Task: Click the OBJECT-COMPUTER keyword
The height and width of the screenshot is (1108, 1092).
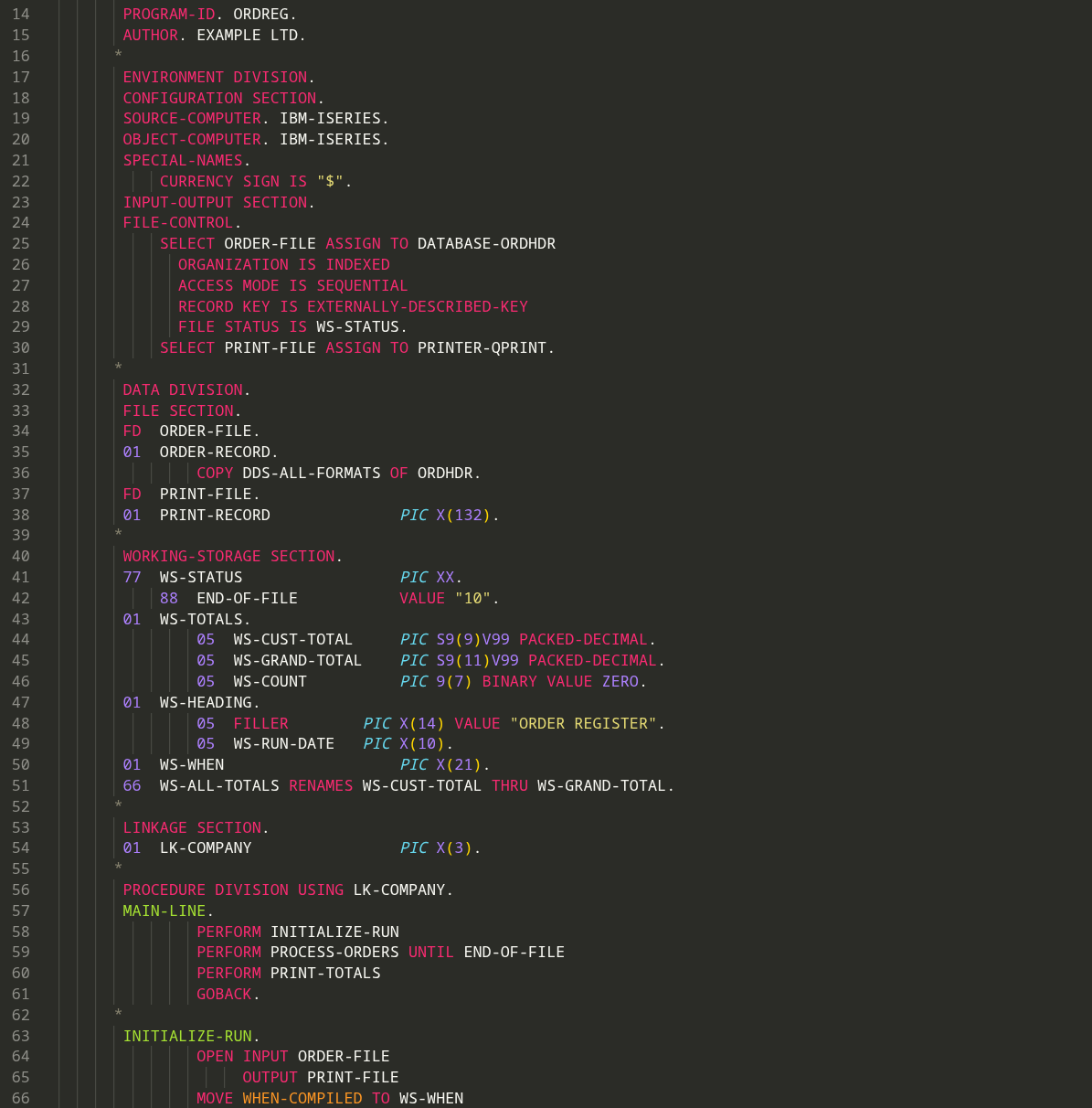Action: coord(192,140)
